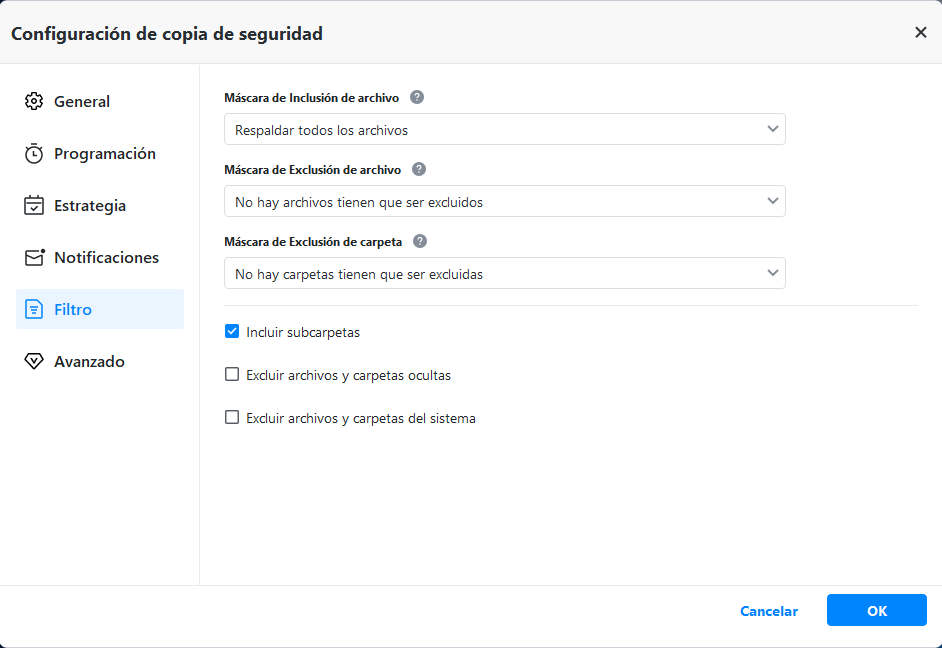Close the backup configuration dialog
The height and width of the screenshot is (648, 942).
(920, 32)
